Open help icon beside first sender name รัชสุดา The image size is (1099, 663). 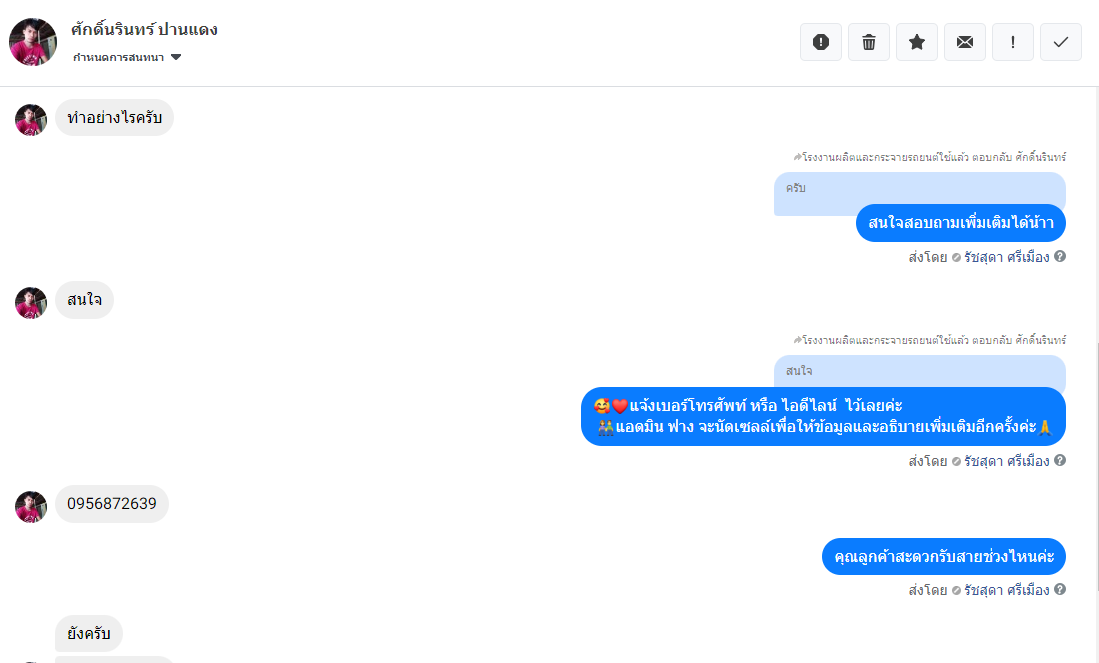[x=1060, y=257]
